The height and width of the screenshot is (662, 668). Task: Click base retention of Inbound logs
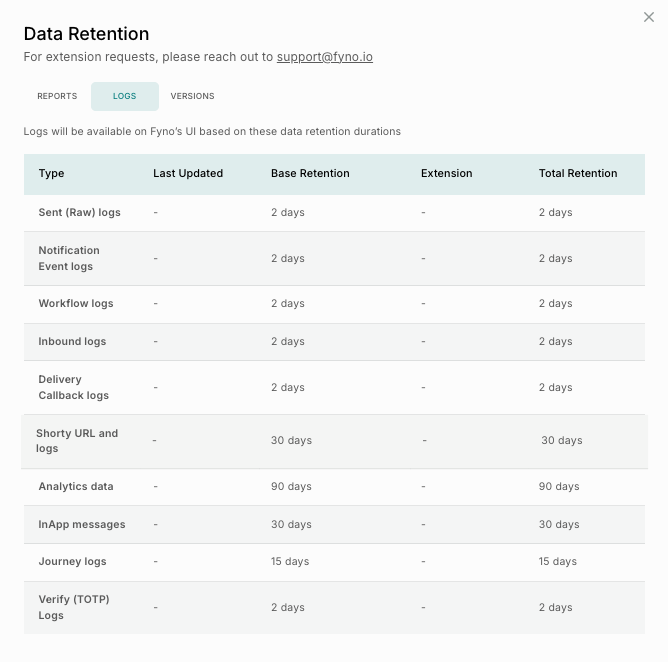(288, 341)
